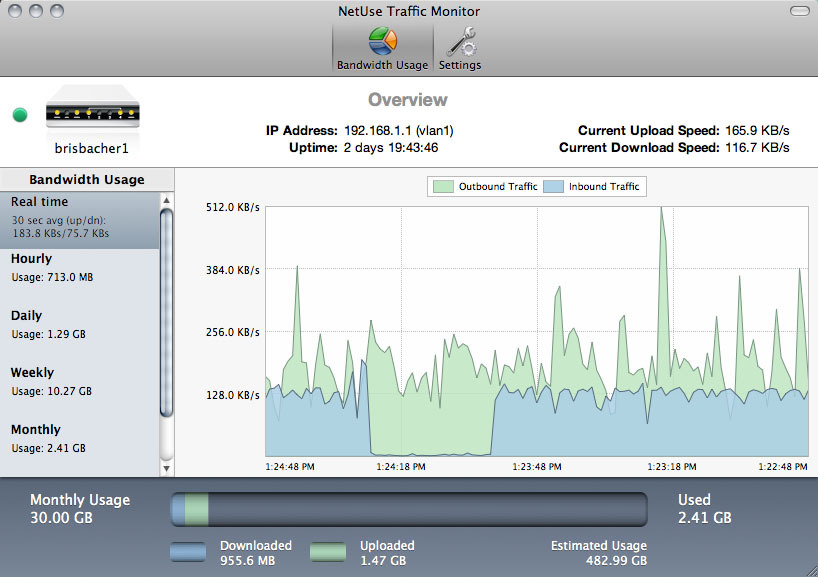Viewport: 818px width, 577px height.
Task: Open the Bandwidth Usage pie chart icon
Action: coord(382,42)
